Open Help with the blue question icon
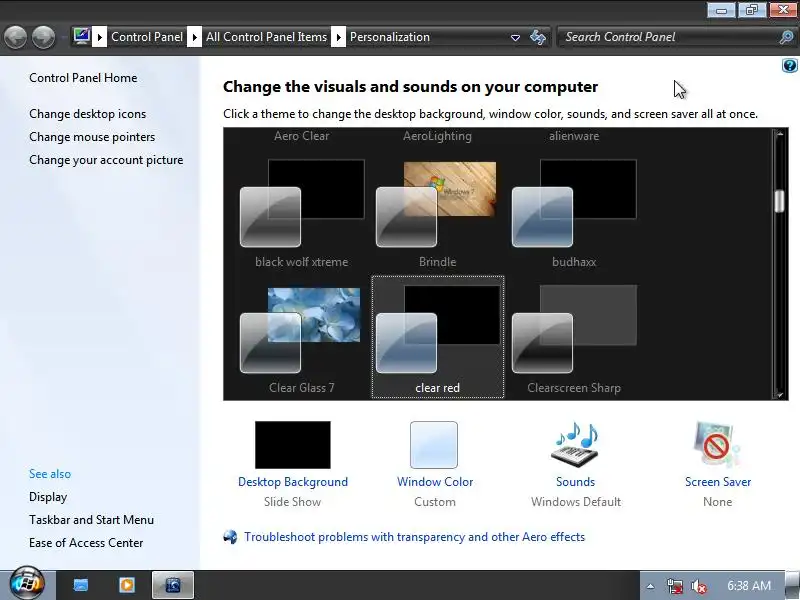The height and width of the screenshot is (600, 800). [789, 65]
